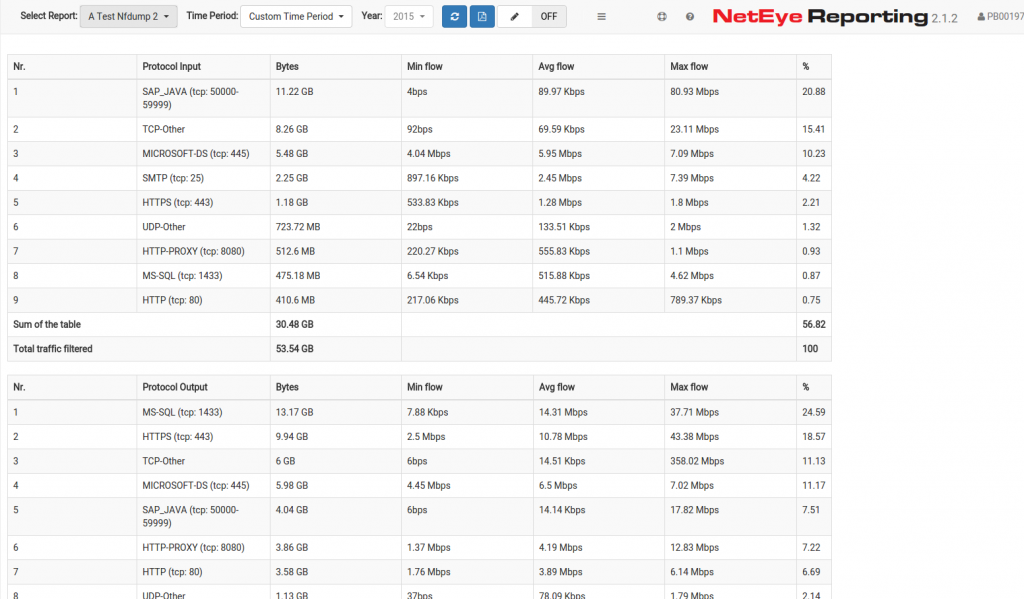
Task: Select the MS-SQL row in output table
Action: point(182,412)
